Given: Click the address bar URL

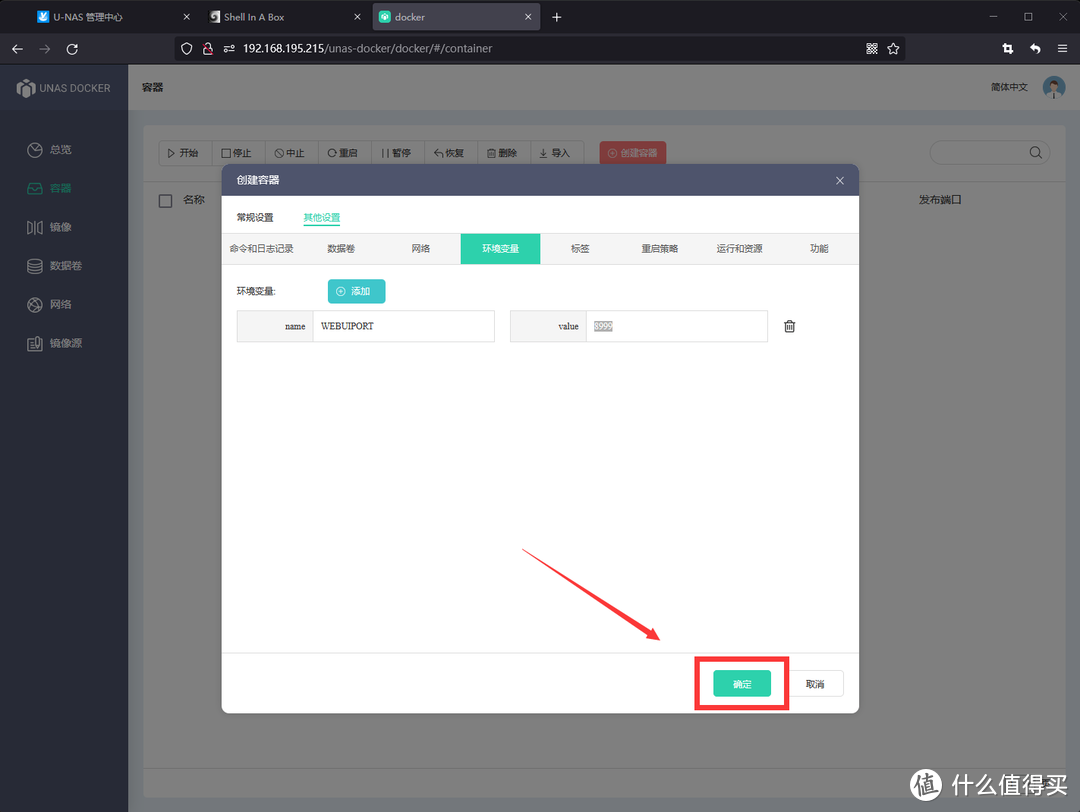Looking at the screenshot, I should [367, 49].
